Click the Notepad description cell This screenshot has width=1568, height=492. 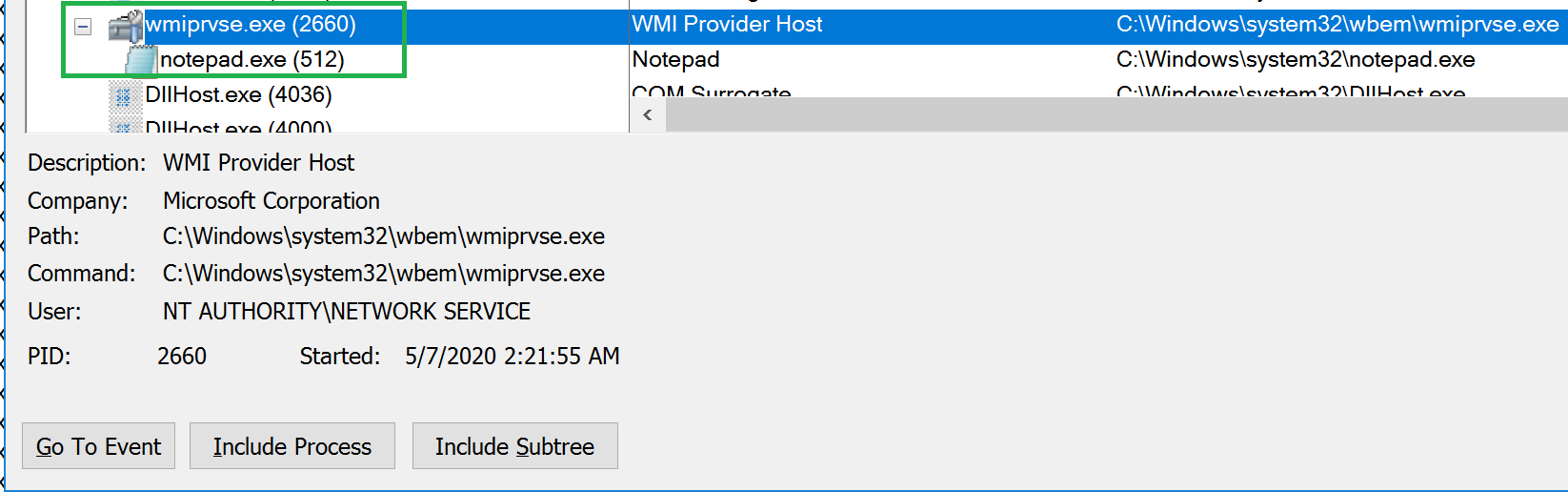pyautogui.click(x=675, y=60)
